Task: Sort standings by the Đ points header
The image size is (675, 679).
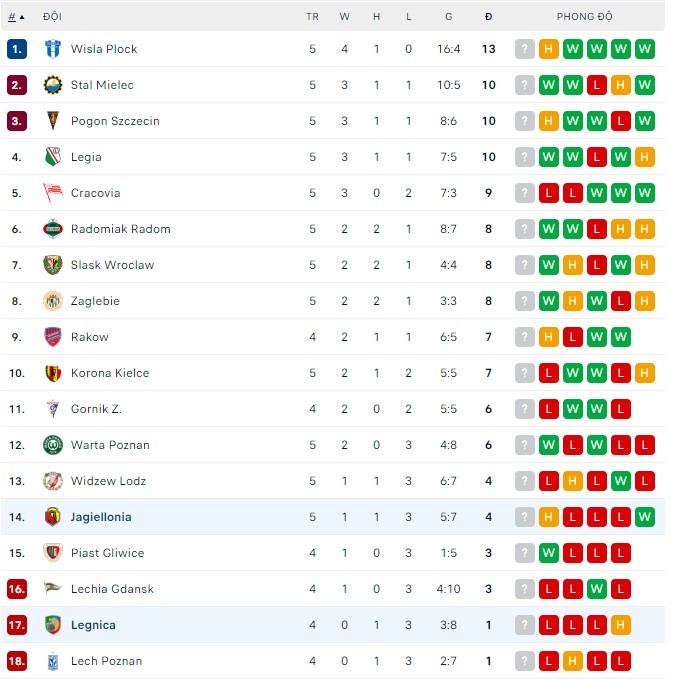Action: pos(488,17)
